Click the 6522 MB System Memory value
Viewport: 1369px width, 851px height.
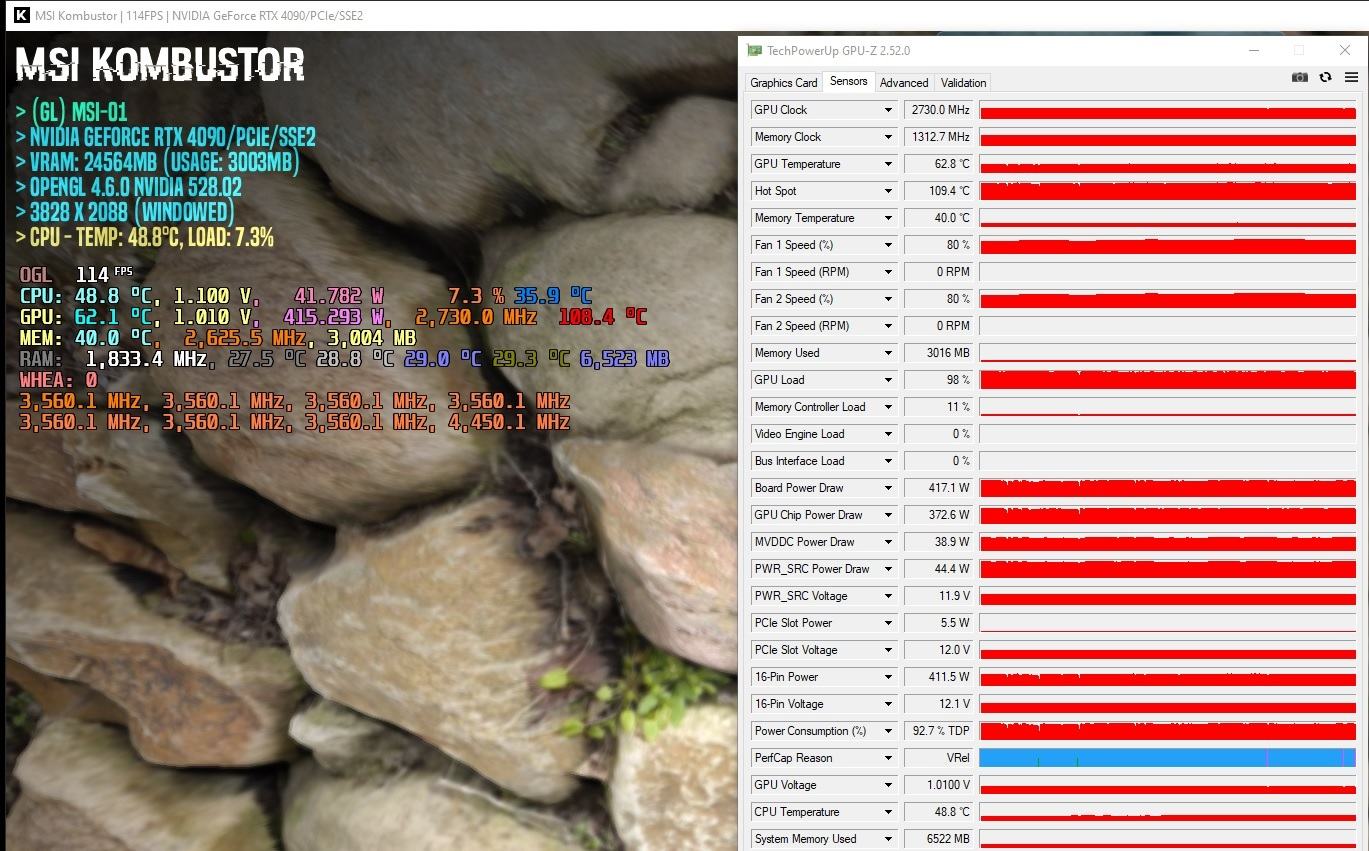click(938, 839)
